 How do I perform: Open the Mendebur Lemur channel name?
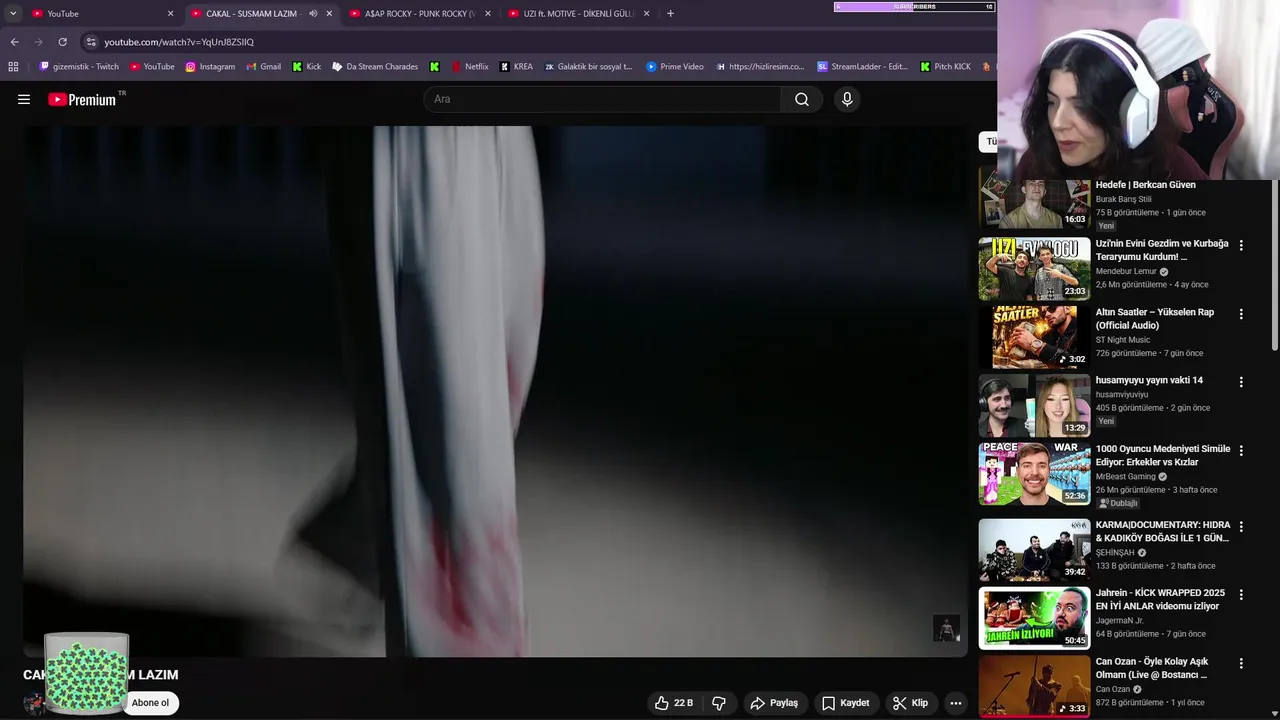coord(1126,271)
